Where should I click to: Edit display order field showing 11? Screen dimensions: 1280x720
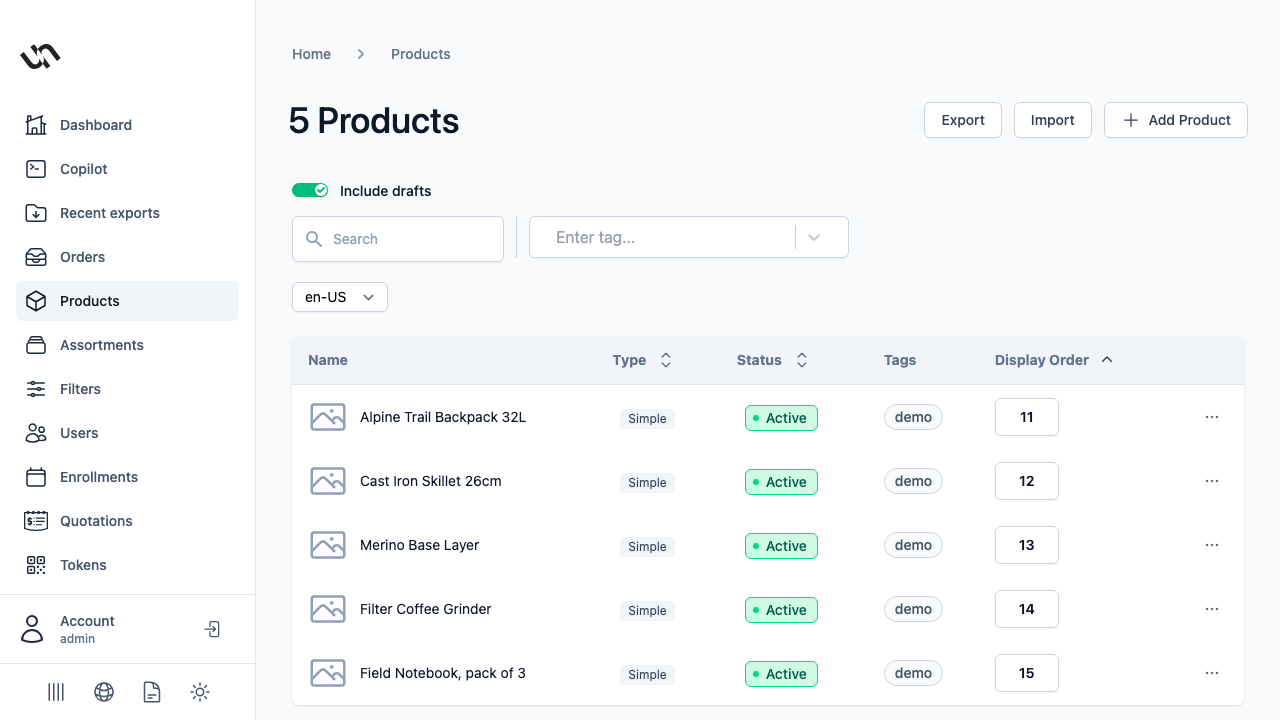click(x=1027, y=417)
